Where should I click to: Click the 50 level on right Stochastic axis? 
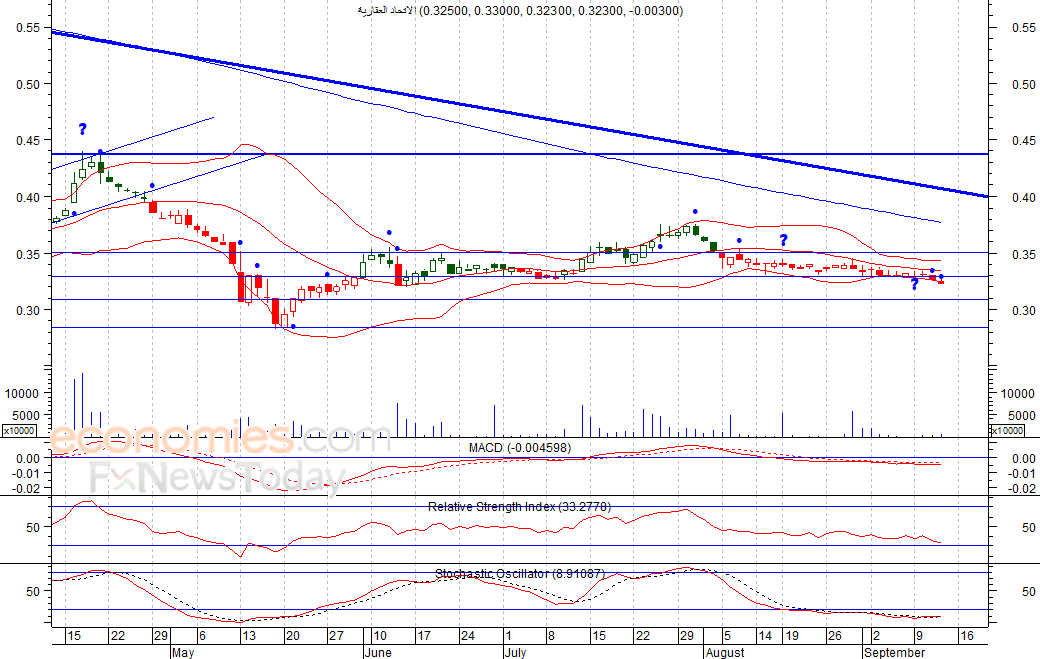click(1028, 591)
